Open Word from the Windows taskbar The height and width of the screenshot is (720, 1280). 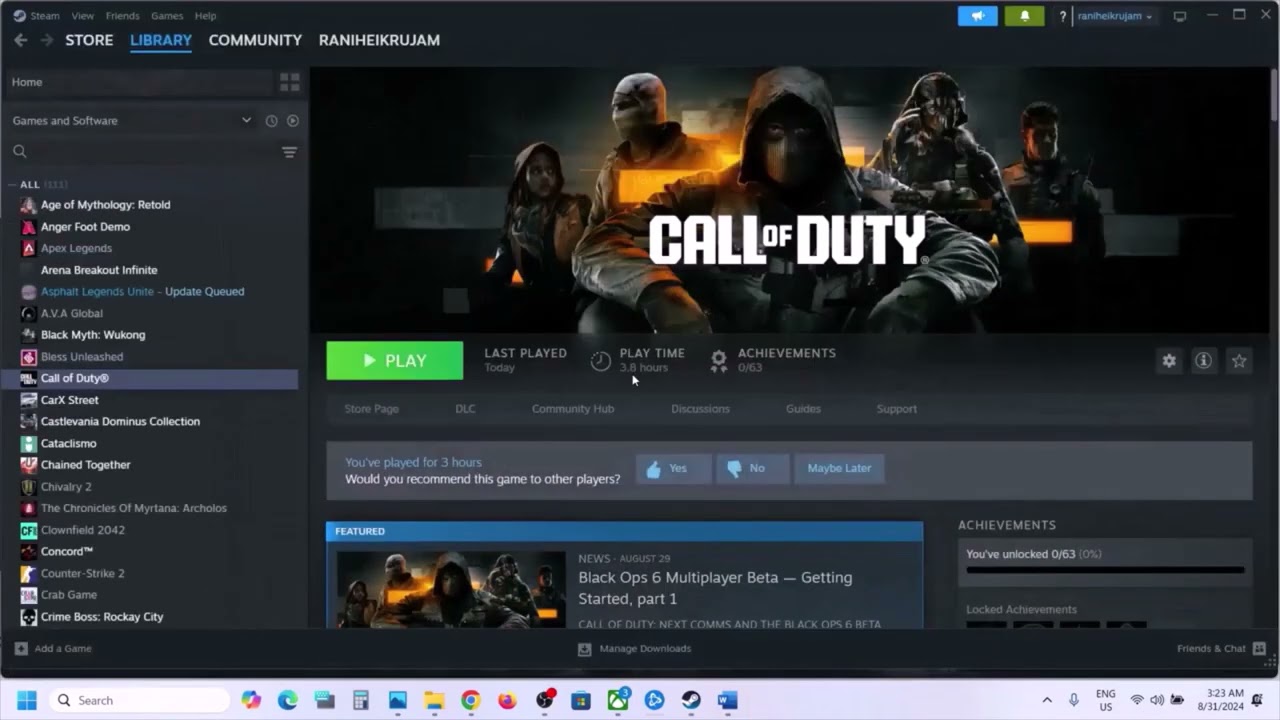pyautogui.click(x=727, y=700)
